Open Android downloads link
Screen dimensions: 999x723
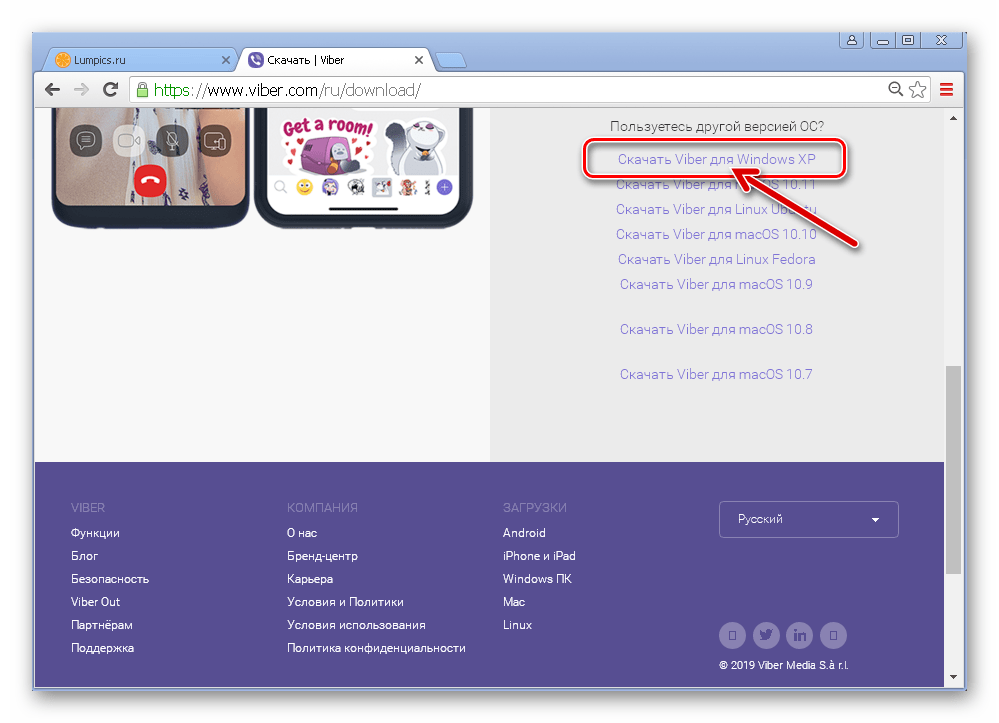[x=524, y=533]
